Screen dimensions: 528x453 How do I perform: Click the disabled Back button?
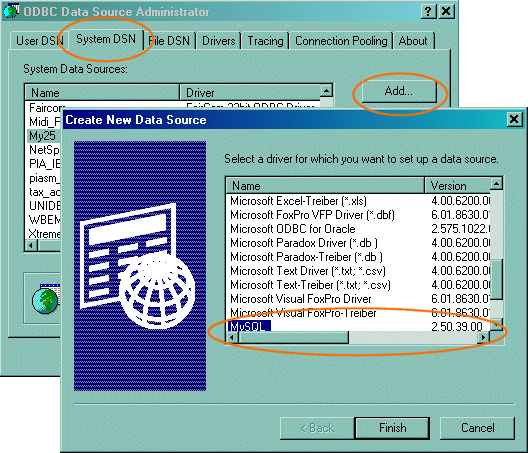[317, 428]
